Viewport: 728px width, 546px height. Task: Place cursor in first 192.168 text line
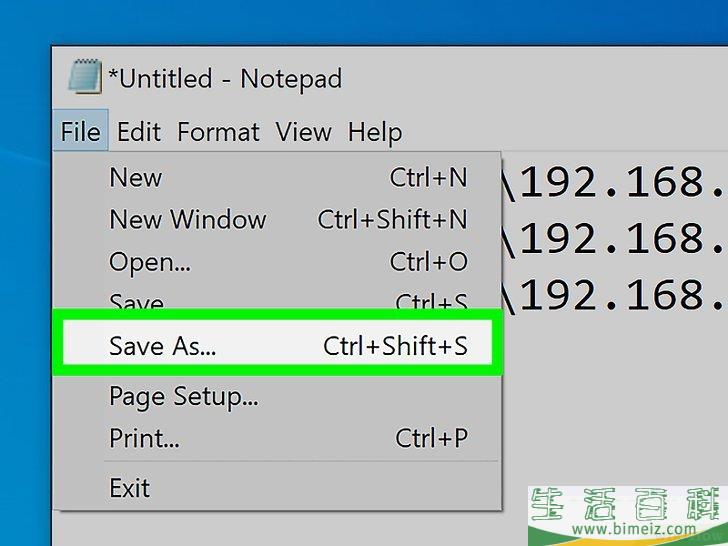pyautogui.click(x=615, y=181)
